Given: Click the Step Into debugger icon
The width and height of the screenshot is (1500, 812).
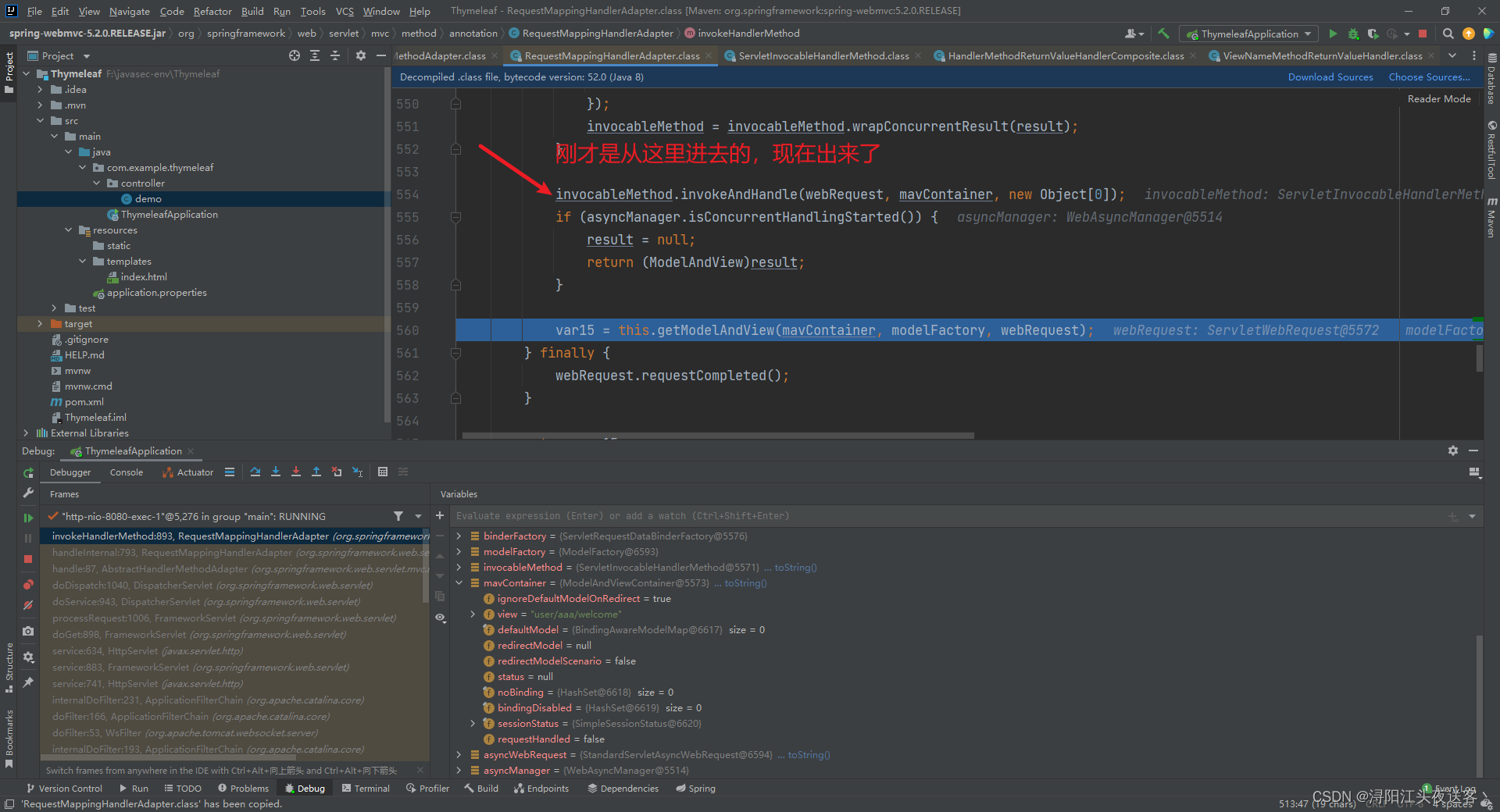Looking at the screenshot, I should click(276, 472).
